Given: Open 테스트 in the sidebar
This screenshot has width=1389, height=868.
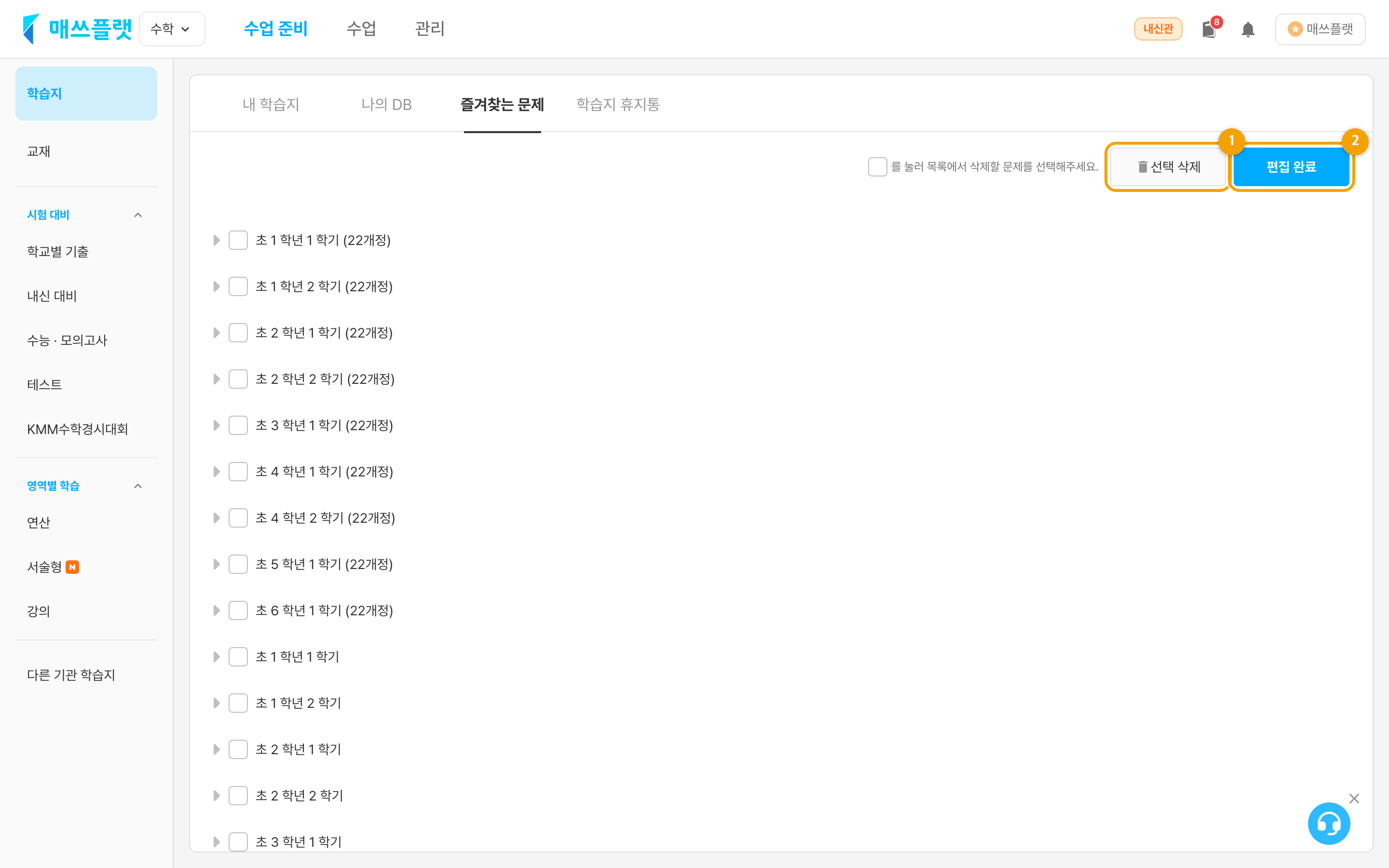Looking at the screenshot, I should (44, 385).
